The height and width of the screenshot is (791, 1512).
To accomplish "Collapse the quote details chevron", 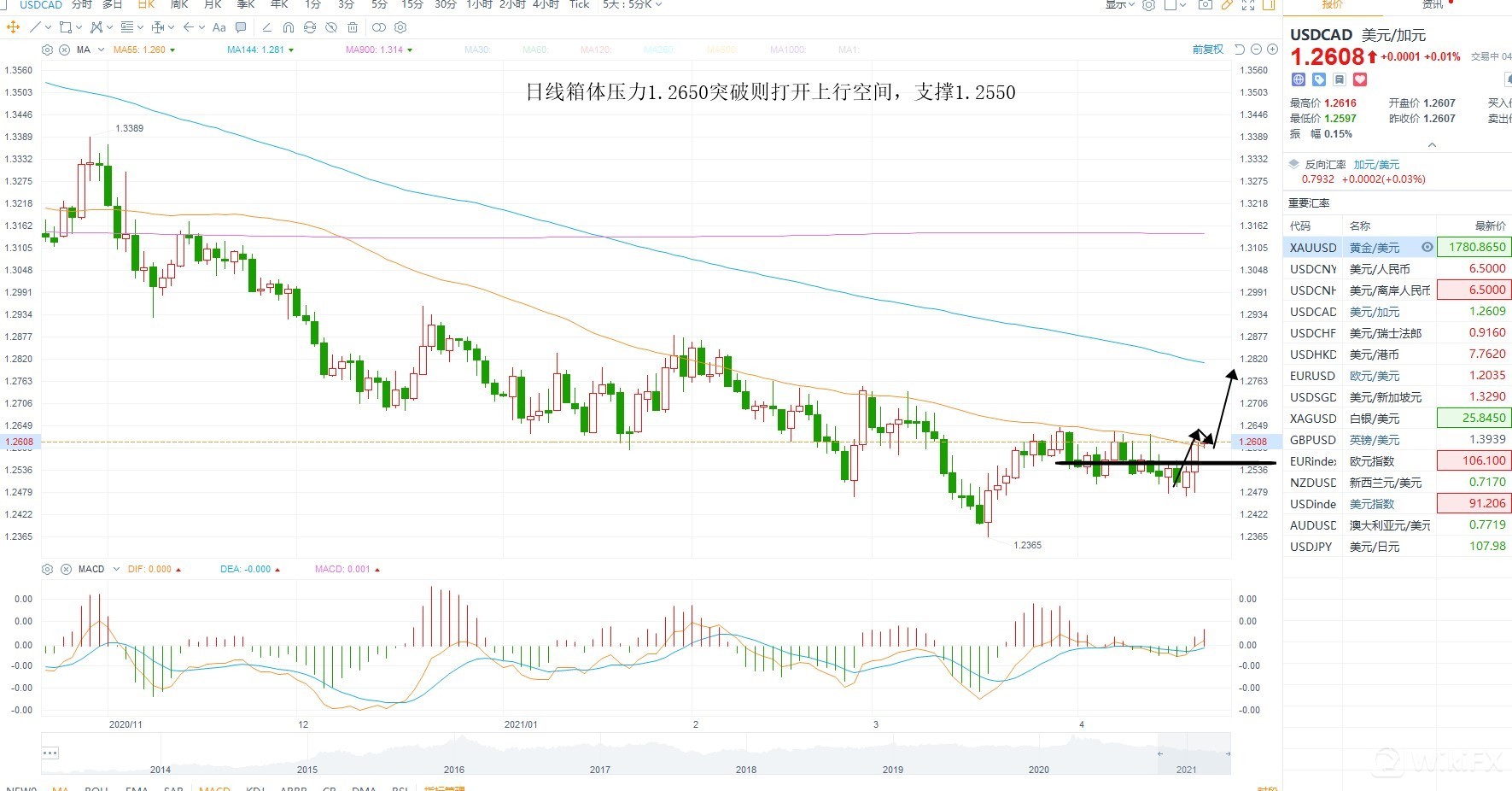I will click(1432, 145).
